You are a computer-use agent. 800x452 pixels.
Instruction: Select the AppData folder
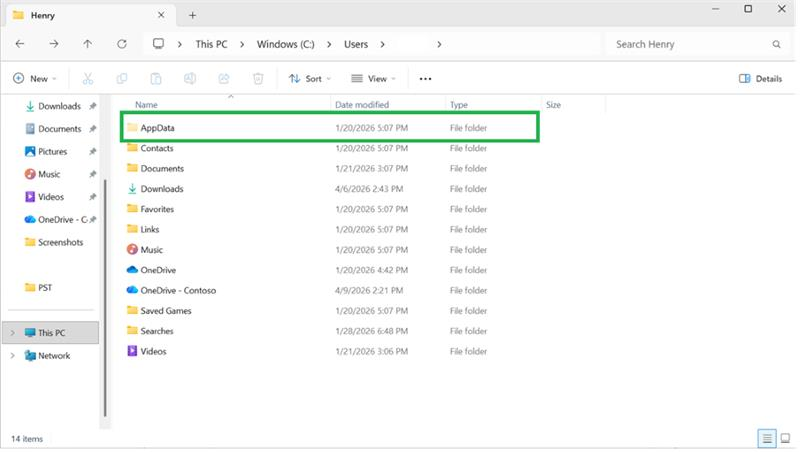pyautogui.click(x=330, y=128)
